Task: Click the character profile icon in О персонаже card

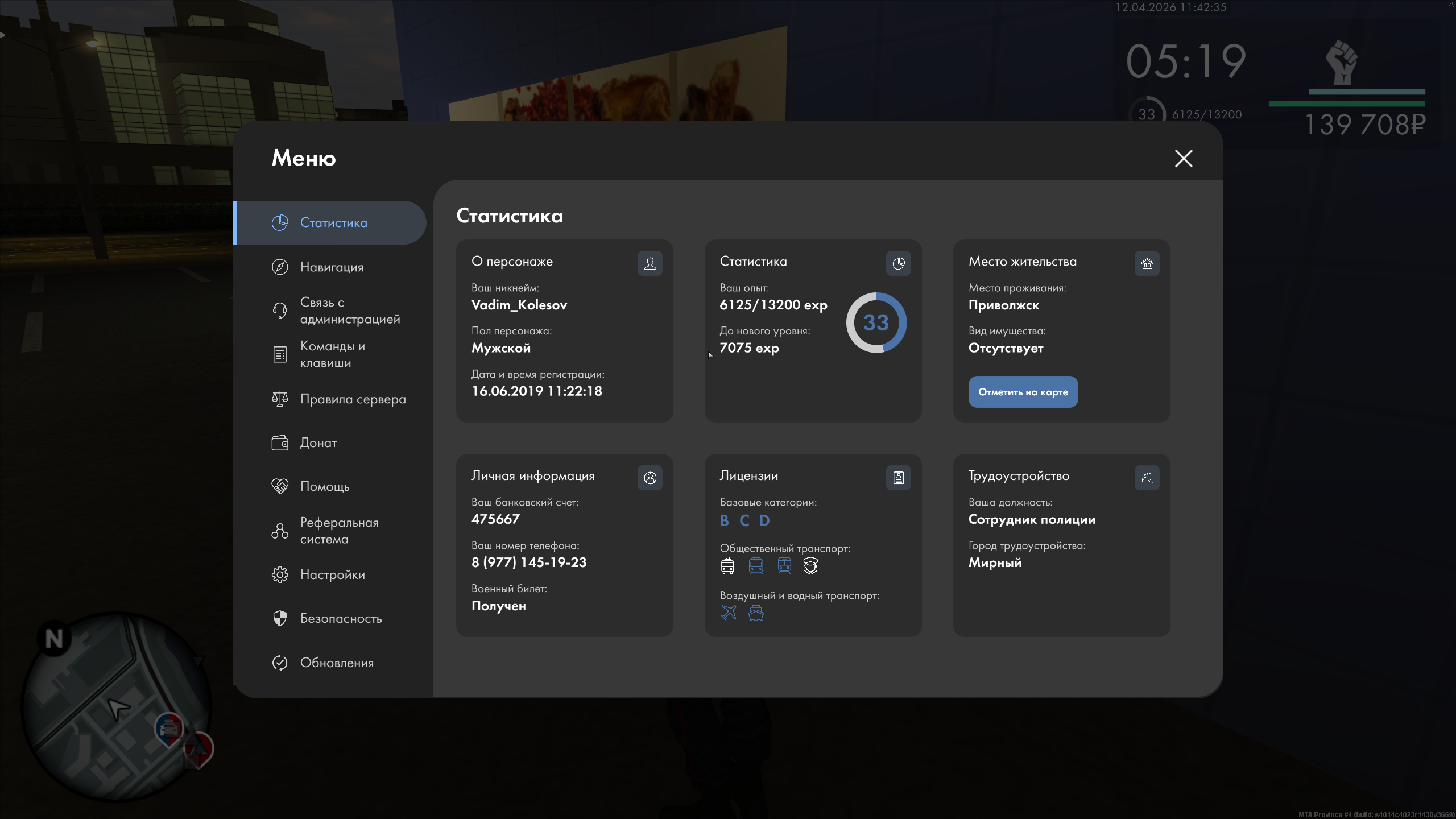Action: coord(650,263)
